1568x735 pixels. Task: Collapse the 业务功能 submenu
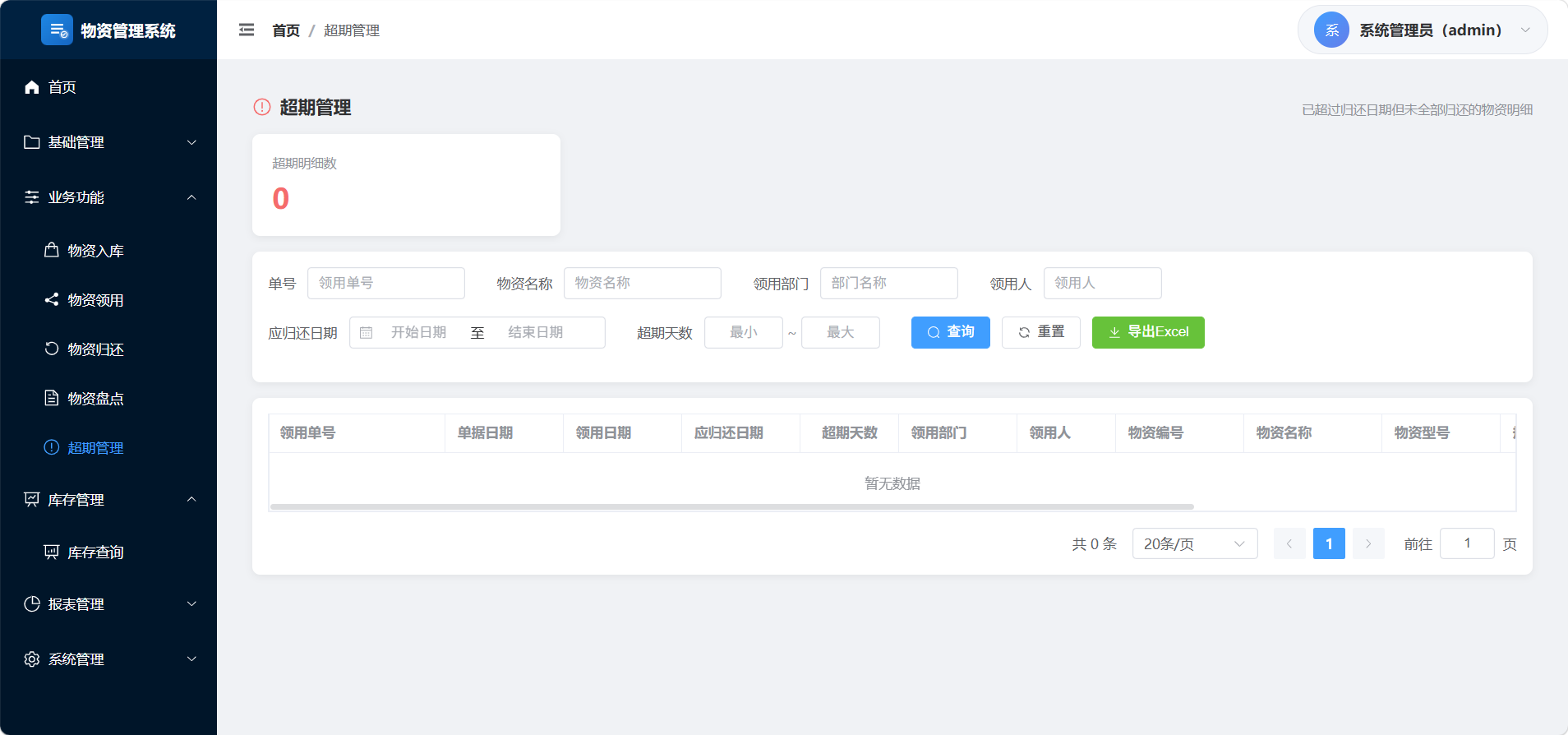pyautogui.click(x=108, y=197)
